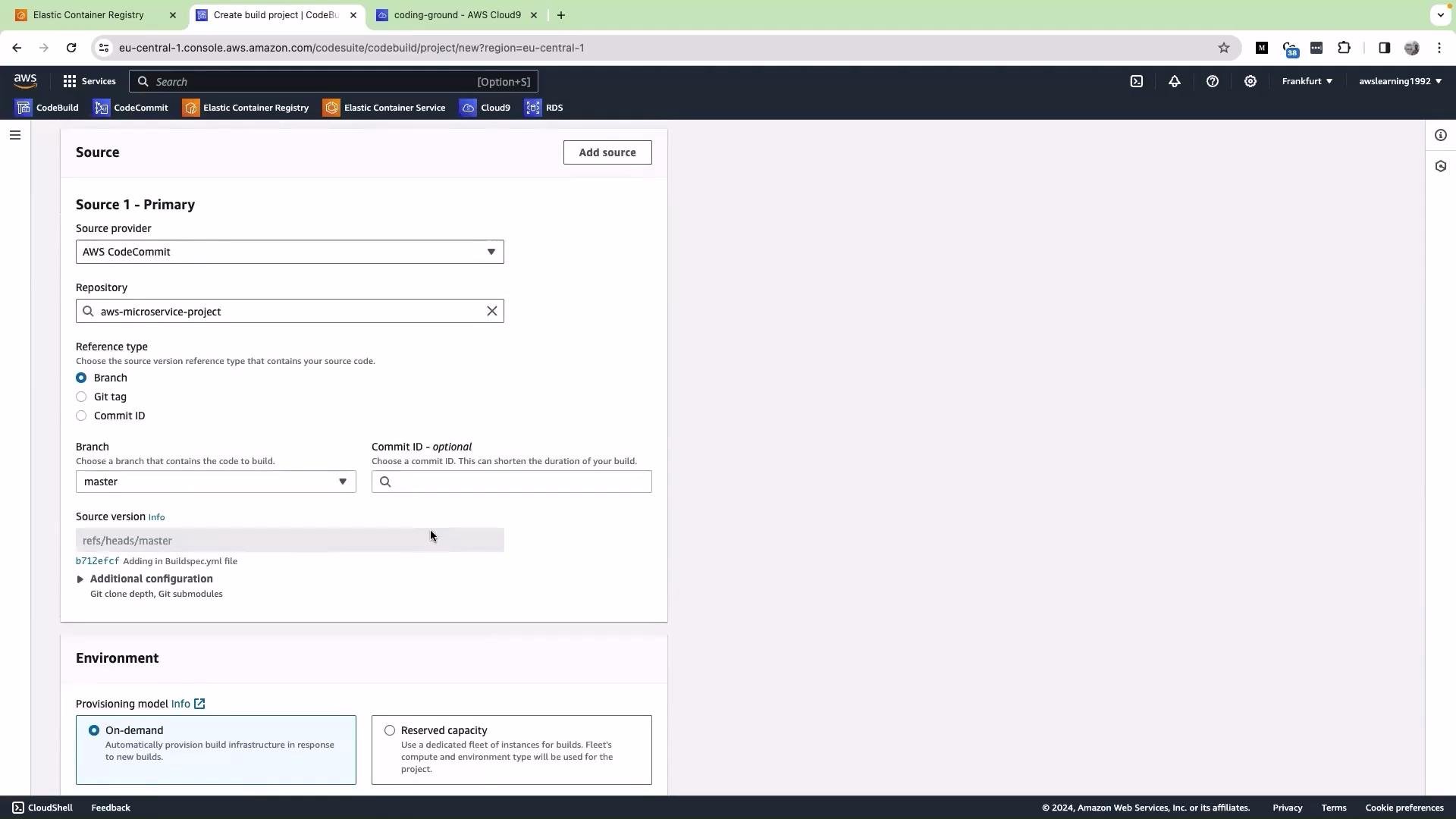Viewport: 1456px width, 819px height.
Task: Focus the AWS console search box
Action: pos(334,81)
